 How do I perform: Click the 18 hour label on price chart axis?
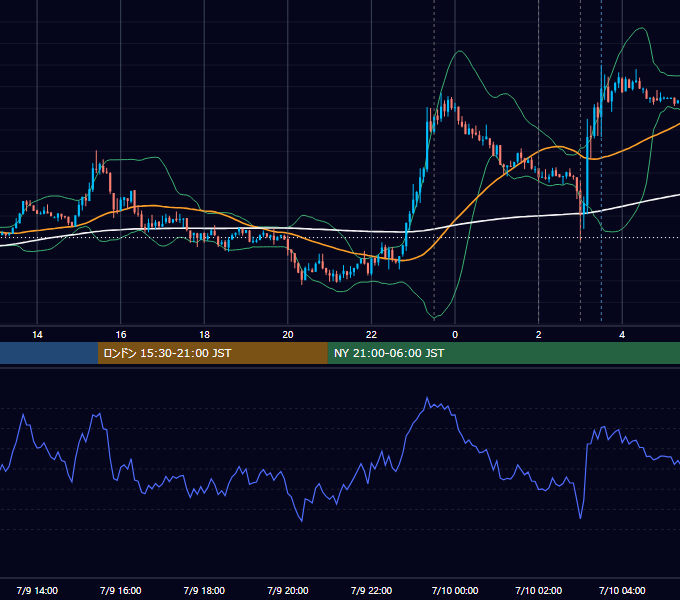[x=204, y=335]
